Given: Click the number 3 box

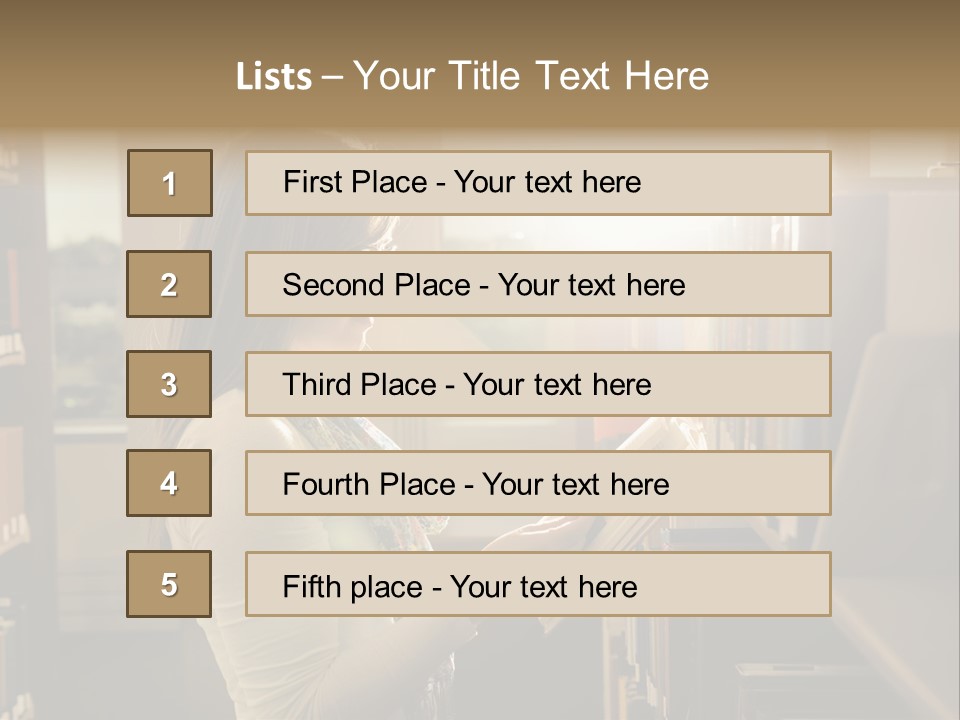Looking at the screenshot, I should (x=169, y=384).
